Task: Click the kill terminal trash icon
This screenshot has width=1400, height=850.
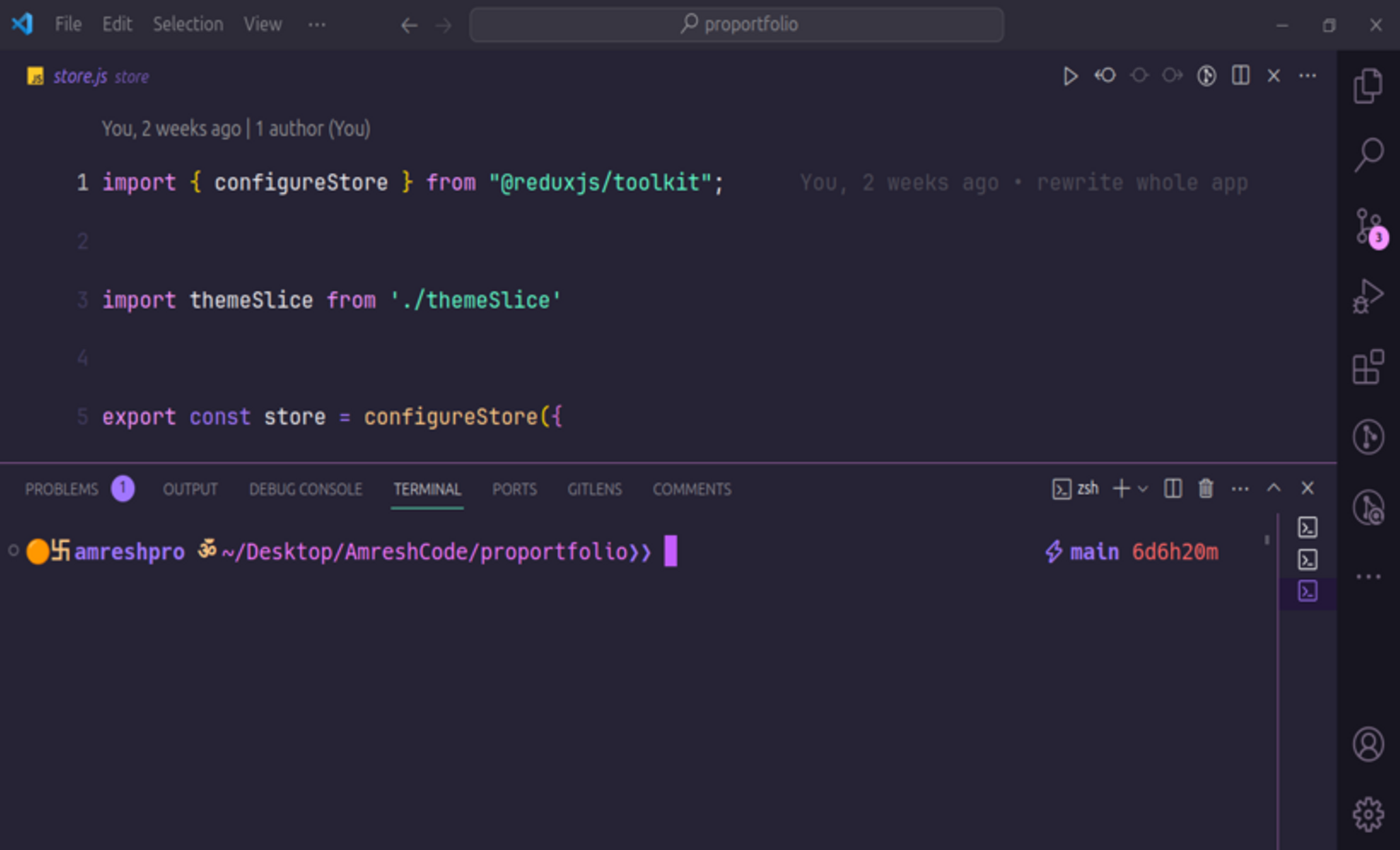Action: point(1205,488)
